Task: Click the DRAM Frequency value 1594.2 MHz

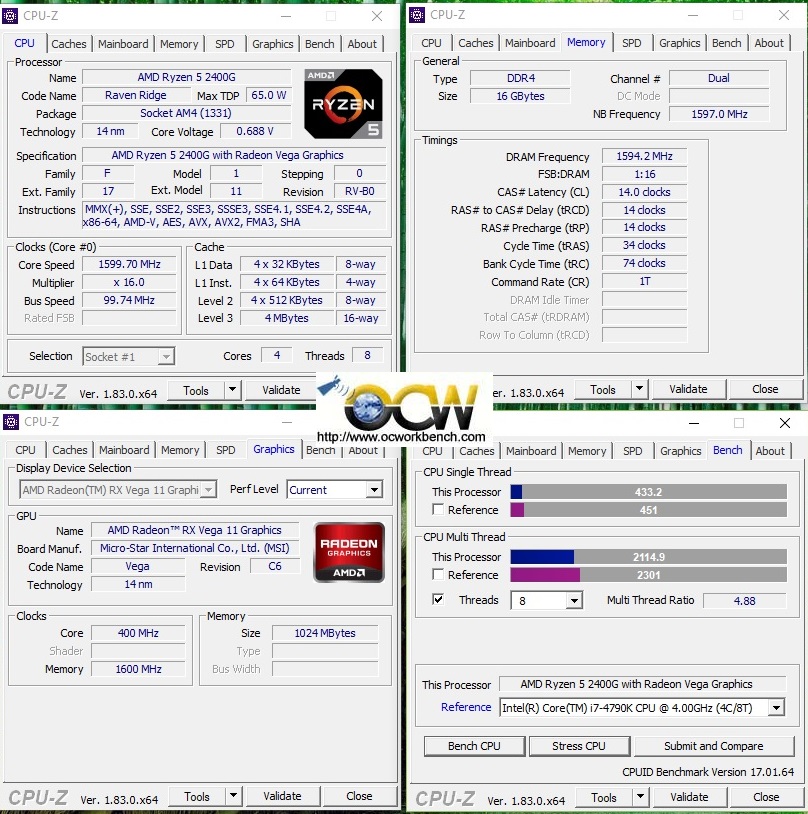Action: (644, 156)
